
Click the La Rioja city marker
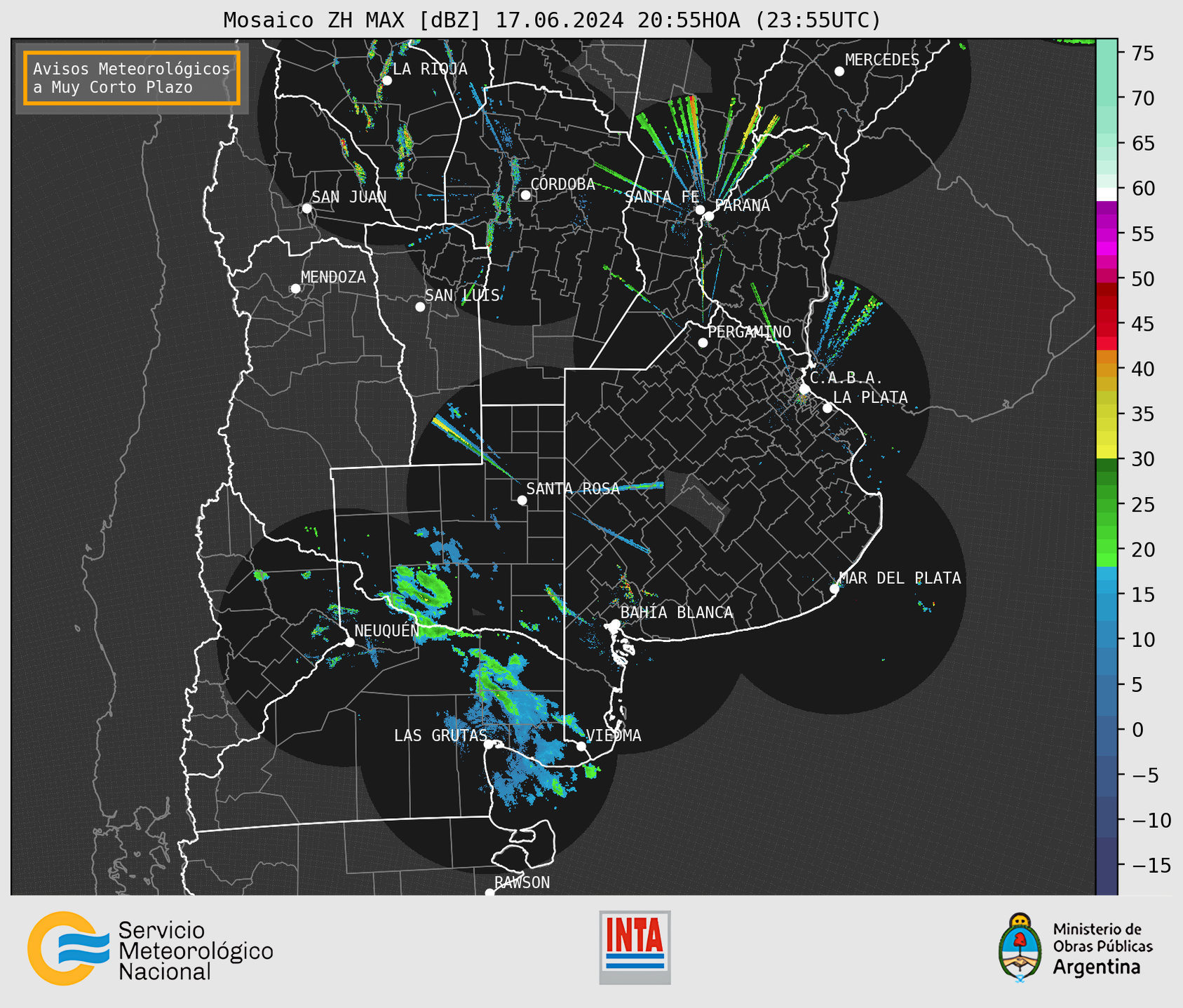click(x=387, y=81)
